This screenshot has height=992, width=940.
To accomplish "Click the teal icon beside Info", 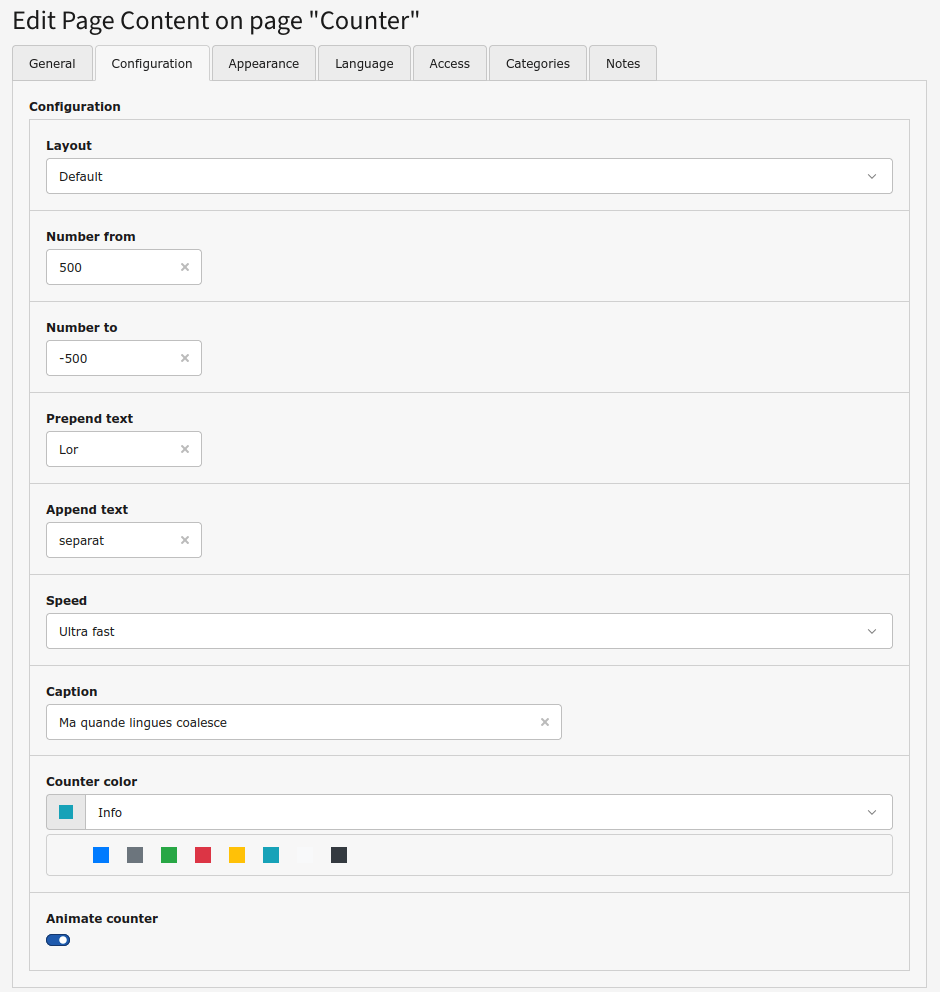I will [x=66, y=812].
